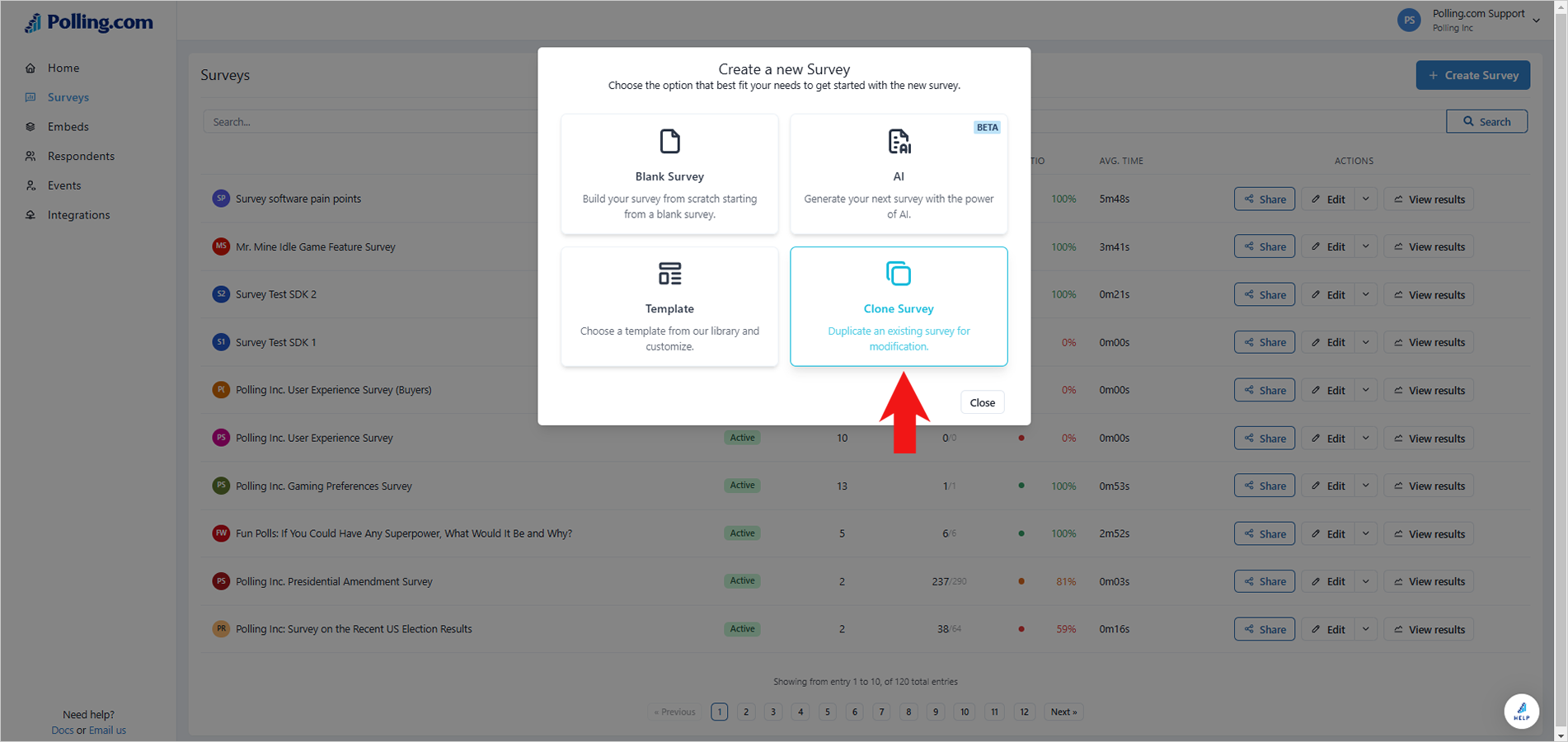Image resolution: width=1568 pixels, height=742 pixels.
Task: Expand edit options for Polling Inc. User Experience Survey
Action: coord(1366,438)
